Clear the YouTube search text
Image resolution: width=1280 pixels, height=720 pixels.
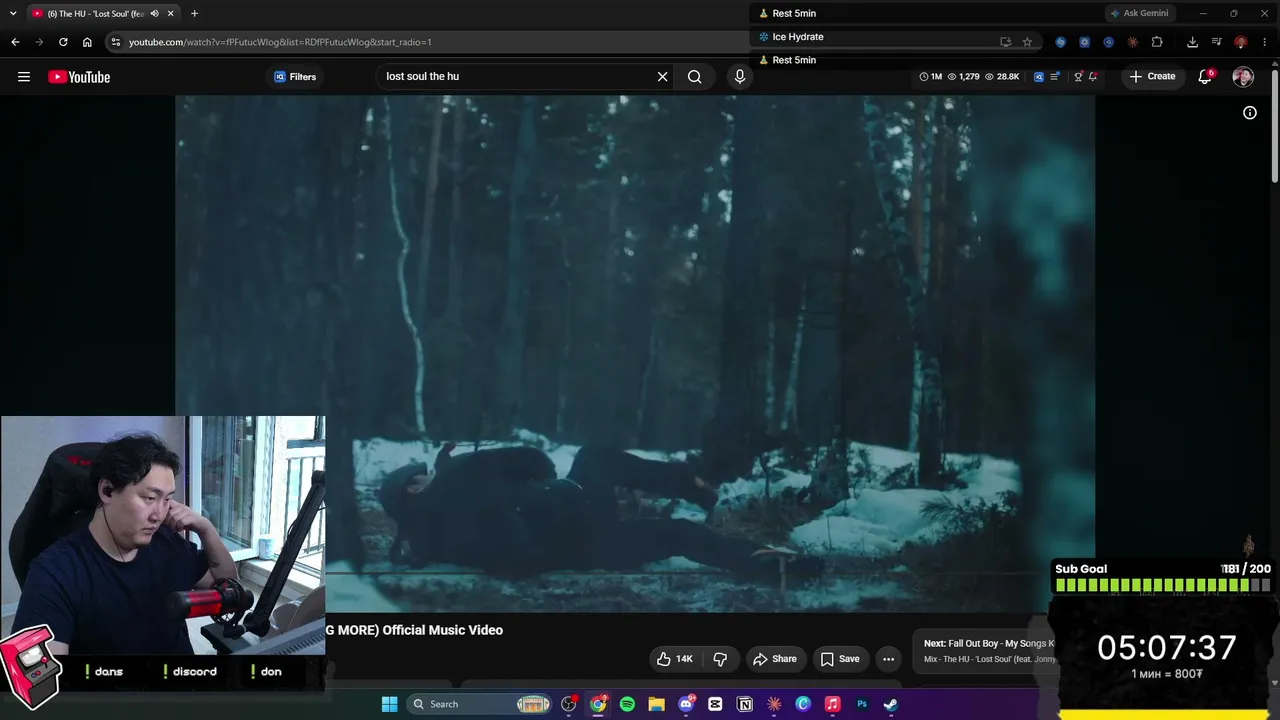pos(662,77)
